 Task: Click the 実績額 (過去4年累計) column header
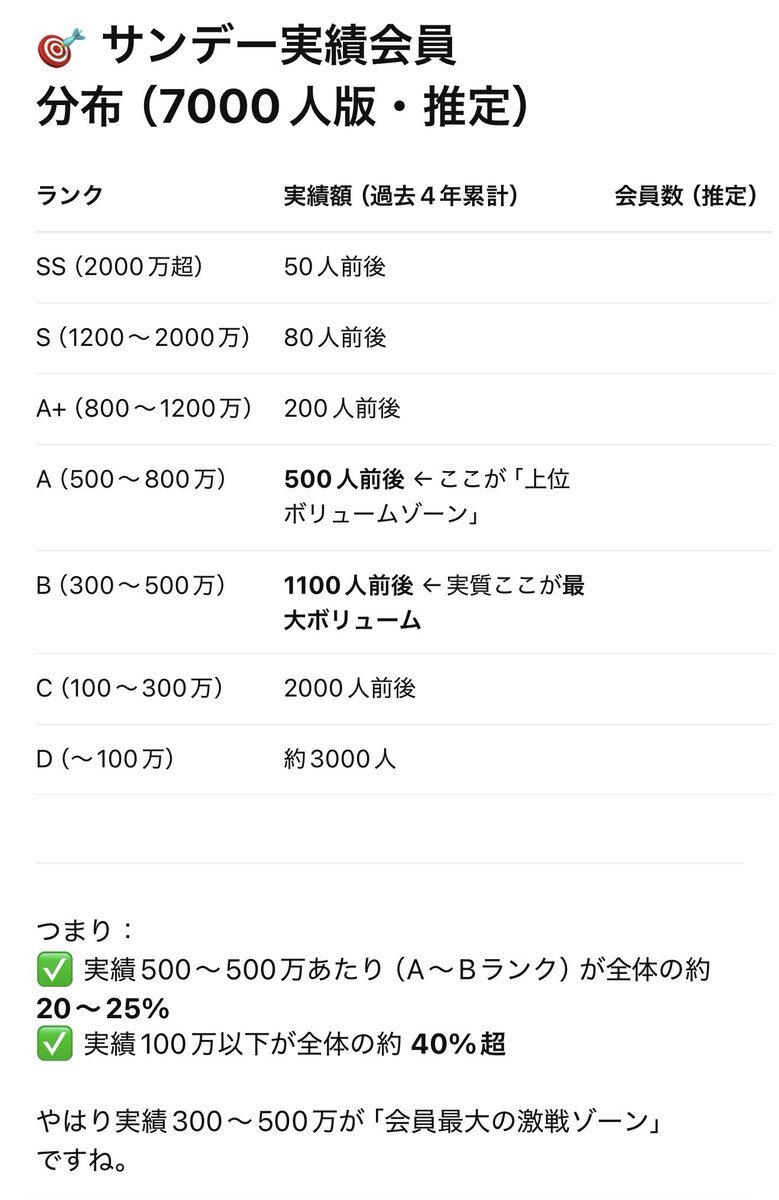[x=401, y=196]
